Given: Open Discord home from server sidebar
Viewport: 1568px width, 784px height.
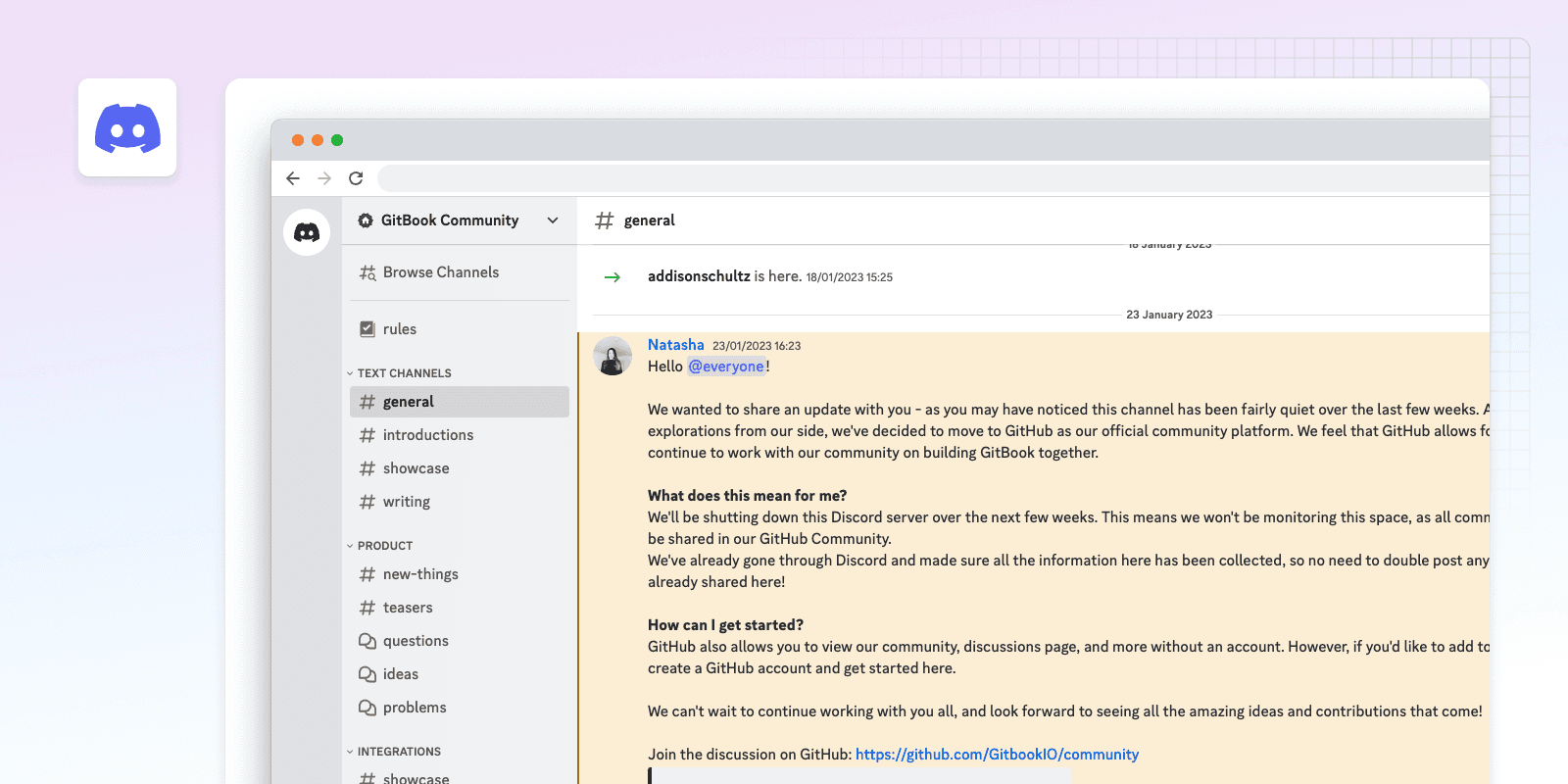Looking at the screenshot, I should pyautogui.click(x=307, y=232).
